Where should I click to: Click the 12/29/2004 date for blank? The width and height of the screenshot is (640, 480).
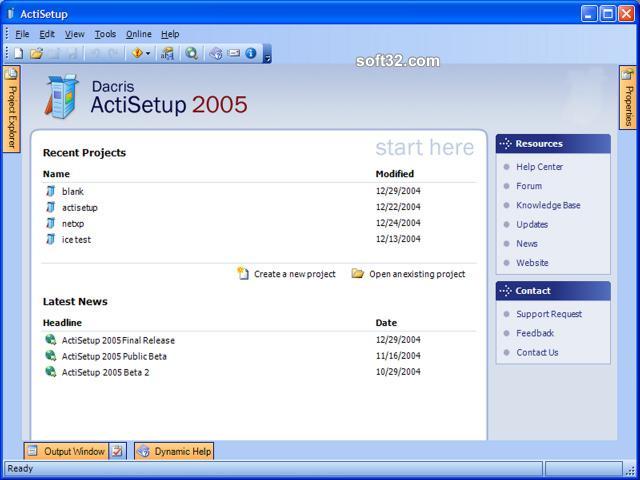coord(398,191)
